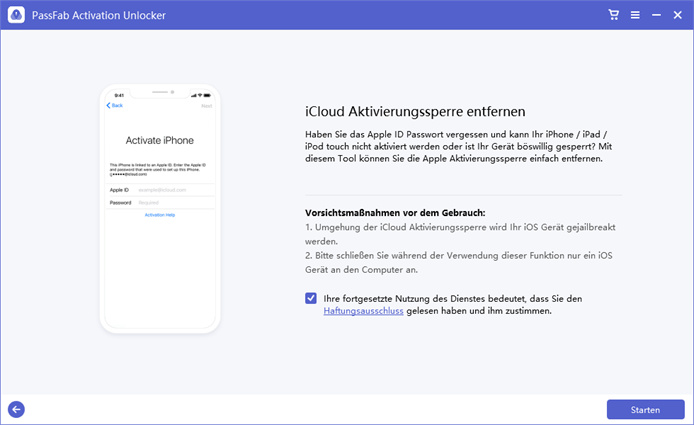Uncheck the disclaimer agreement checkbox
The width and height of the screenshot is (694, 425).
(311, 298)
